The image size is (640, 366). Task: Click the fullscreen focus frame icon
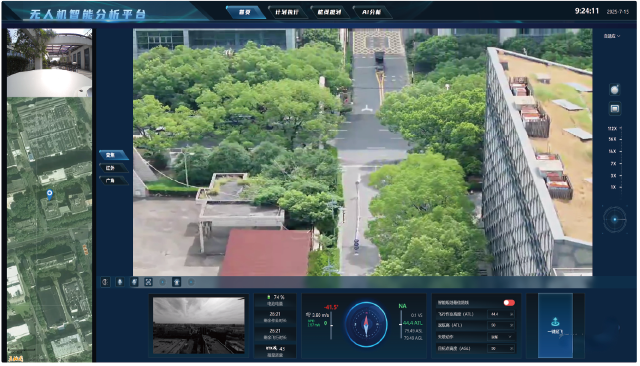[x=149, y=282]
